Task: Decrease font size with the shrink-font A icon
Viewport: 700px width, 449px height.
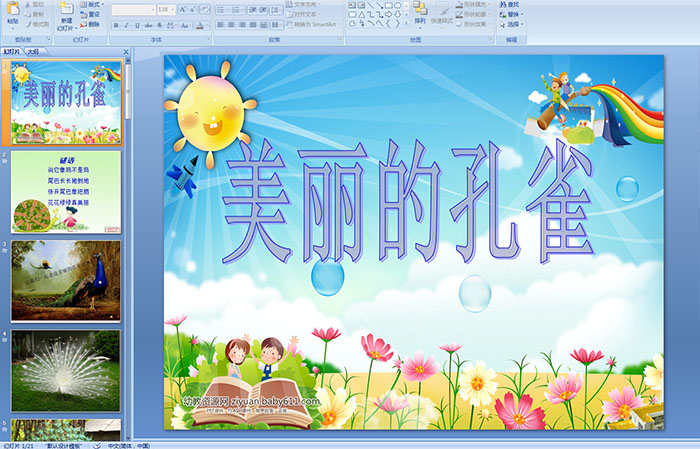Action: tap(192, 9)
